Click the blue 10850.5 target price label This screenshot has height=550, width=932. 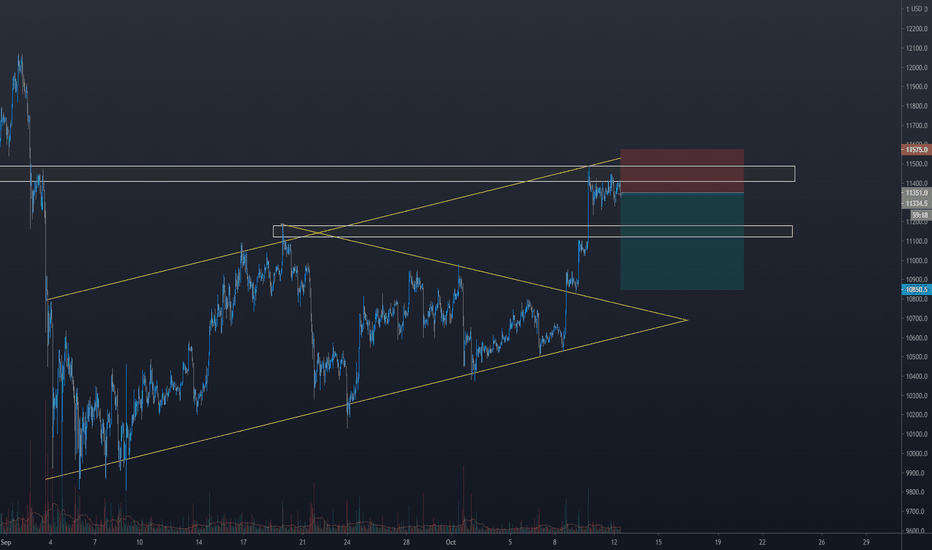click(x=917, y=290)
